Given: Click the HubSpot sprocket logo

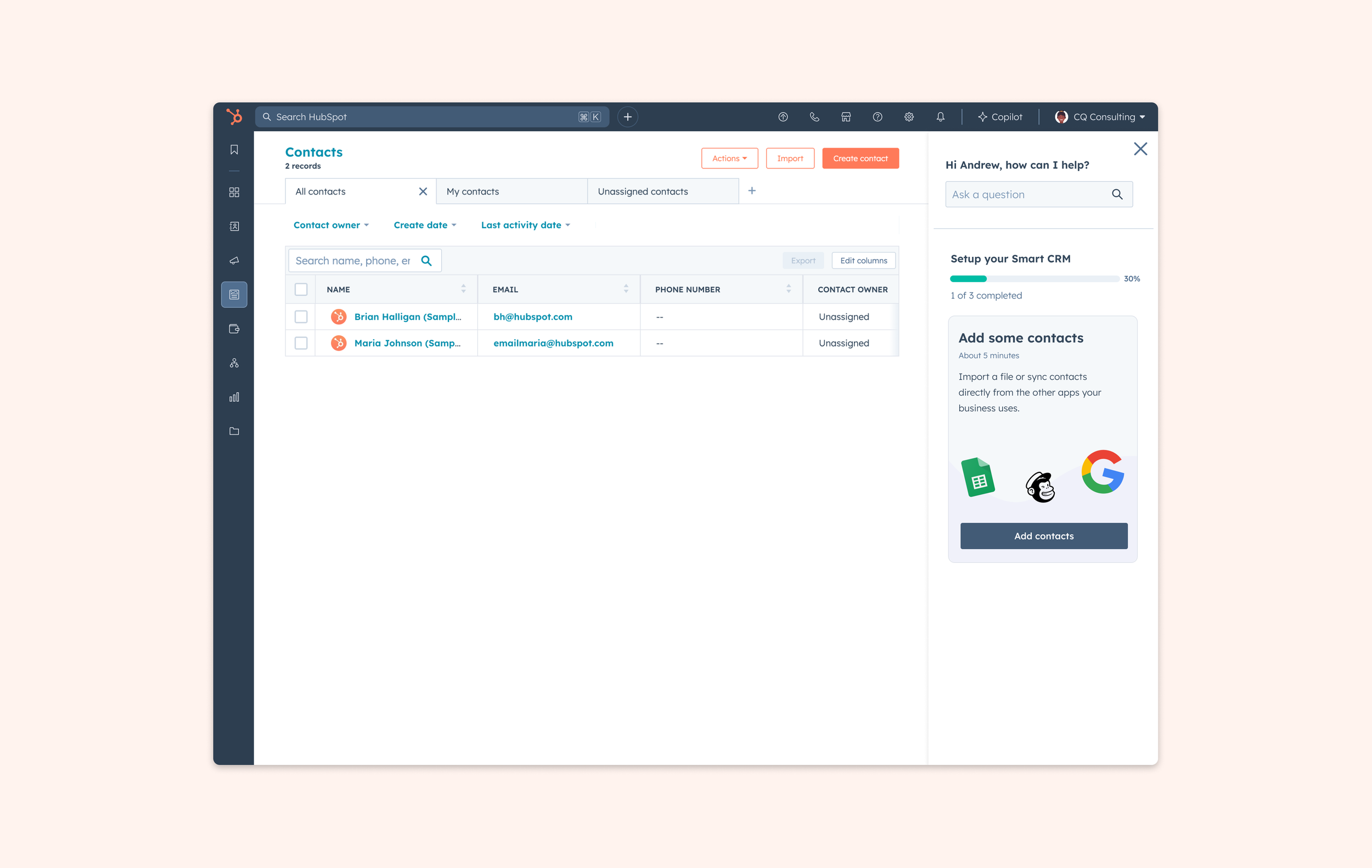Looking at the screenshot, I should (234, 117).
